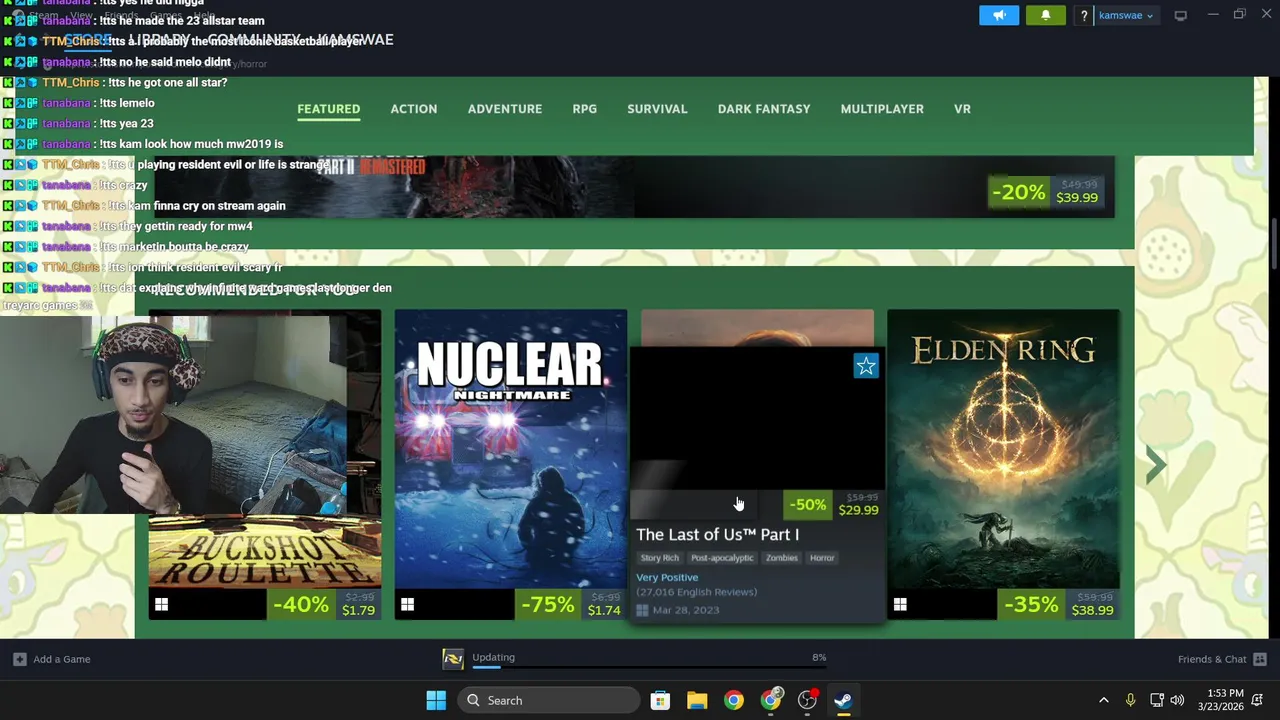Click the Steam page vertical scrollbar
1280x720 pixels.
click(1274, 243)
